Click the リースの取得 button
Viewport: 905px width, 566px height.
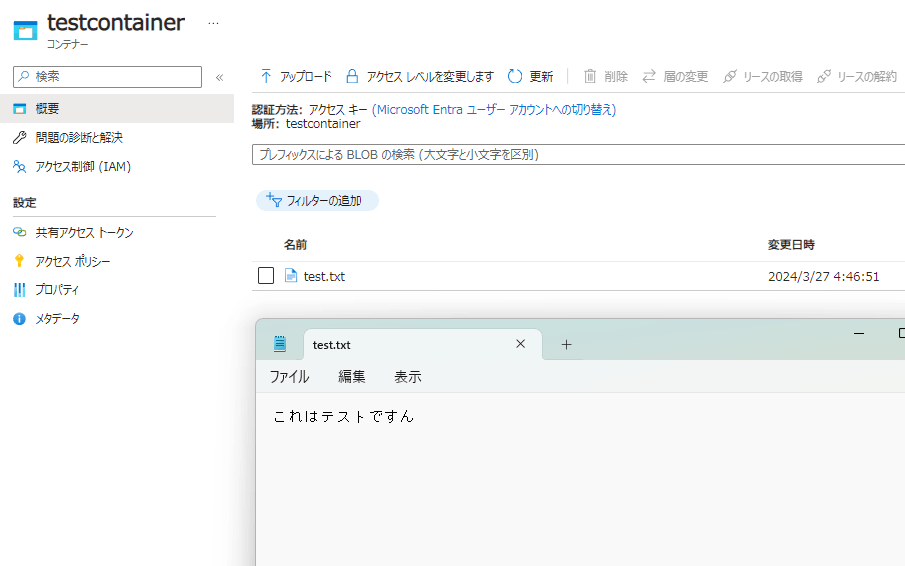pyautogui.click(x=762, y=76)
